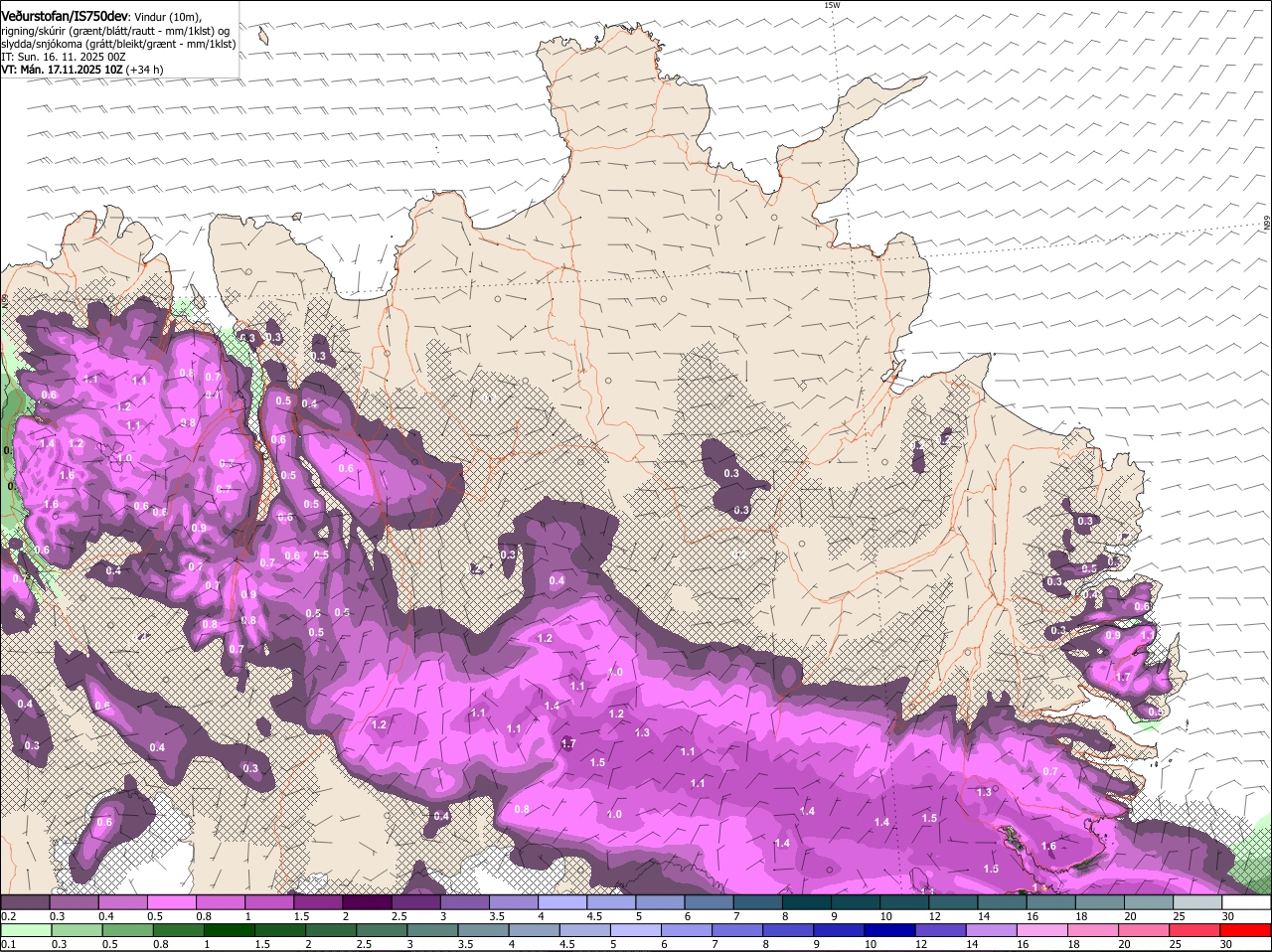Click the lilac 14 swatch in lower legend
The height and width of the screenshot is (952, 1272).
click(x=992, y=930)
